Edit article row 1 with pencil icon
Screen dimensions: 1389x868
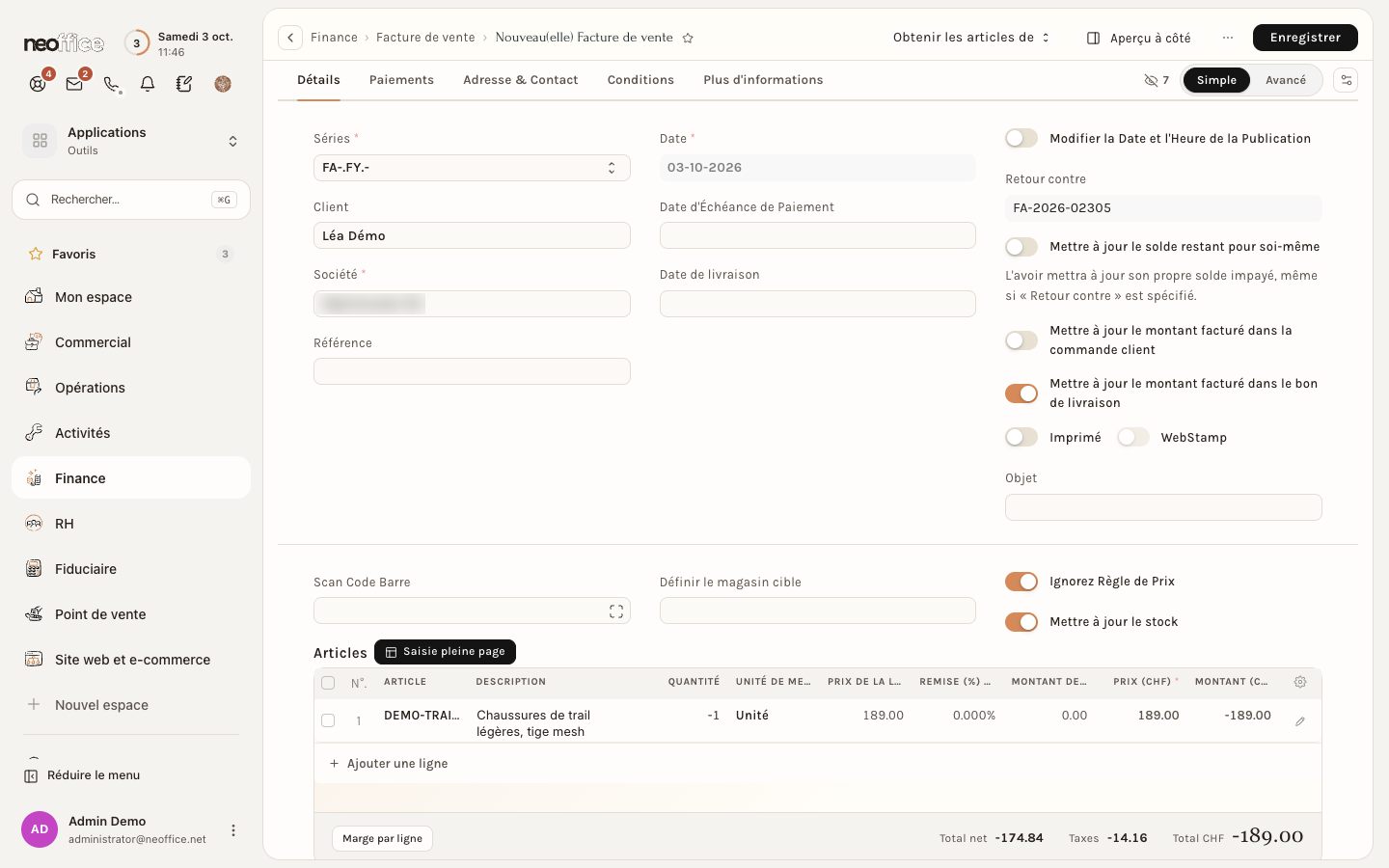coord(1300,721)
